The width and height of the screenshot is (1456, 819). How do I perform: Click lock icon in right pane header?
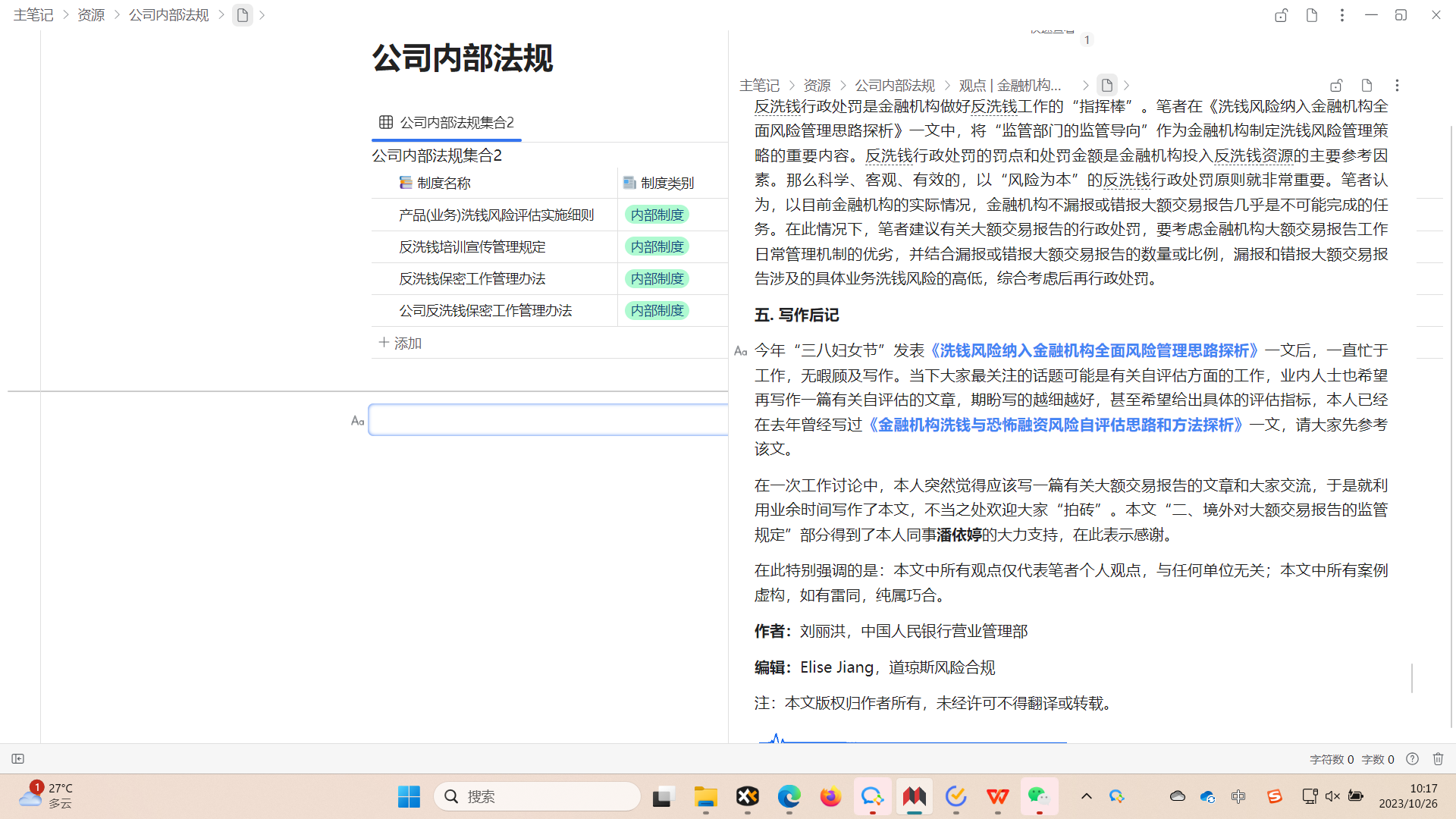pos(1336,86)
